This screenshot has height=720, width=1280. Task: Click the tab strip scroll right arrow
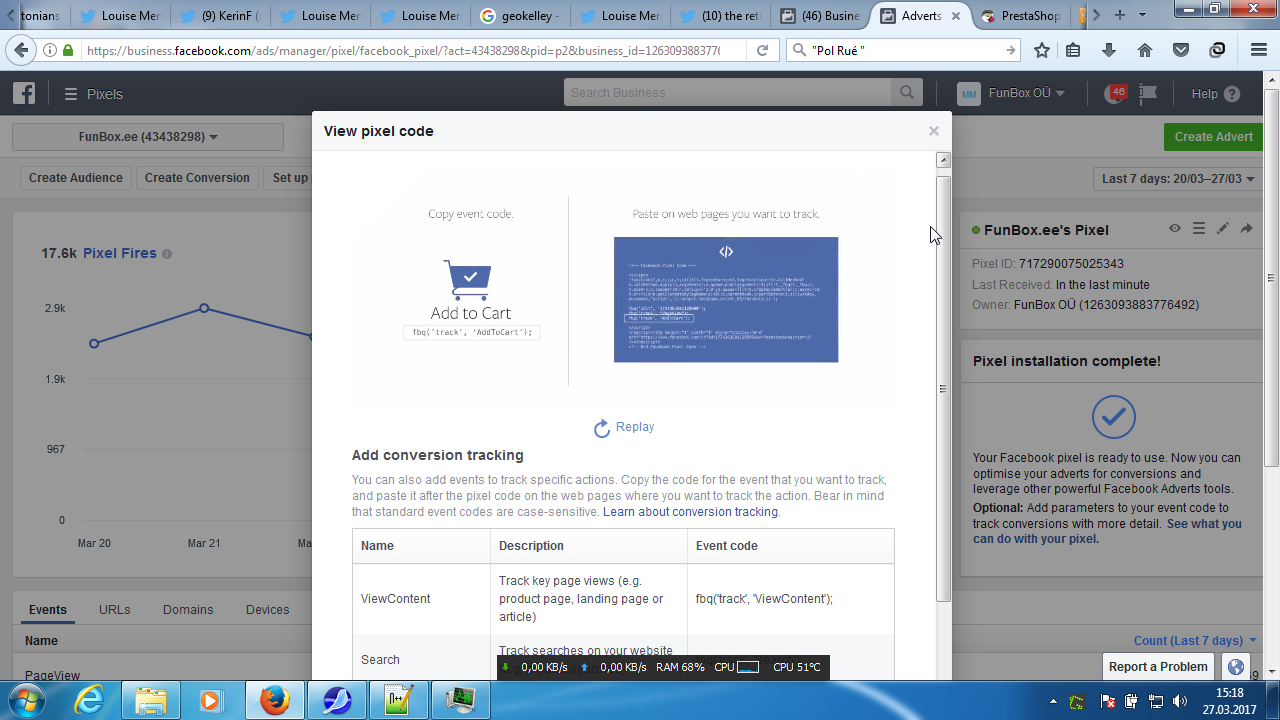[x=1097, y=15]
